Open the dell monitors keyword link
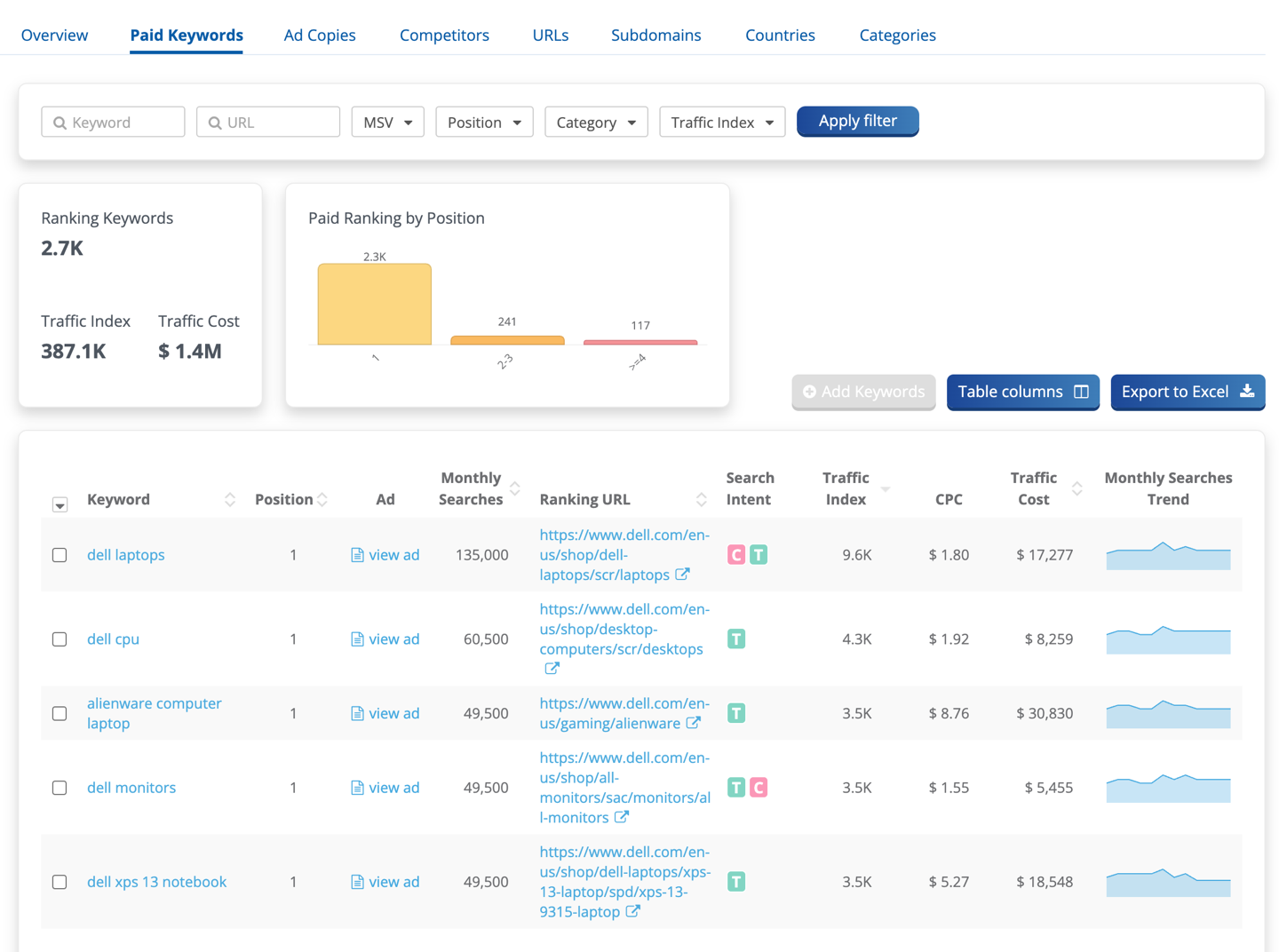Screen dimensions: 1279x952 131,788
